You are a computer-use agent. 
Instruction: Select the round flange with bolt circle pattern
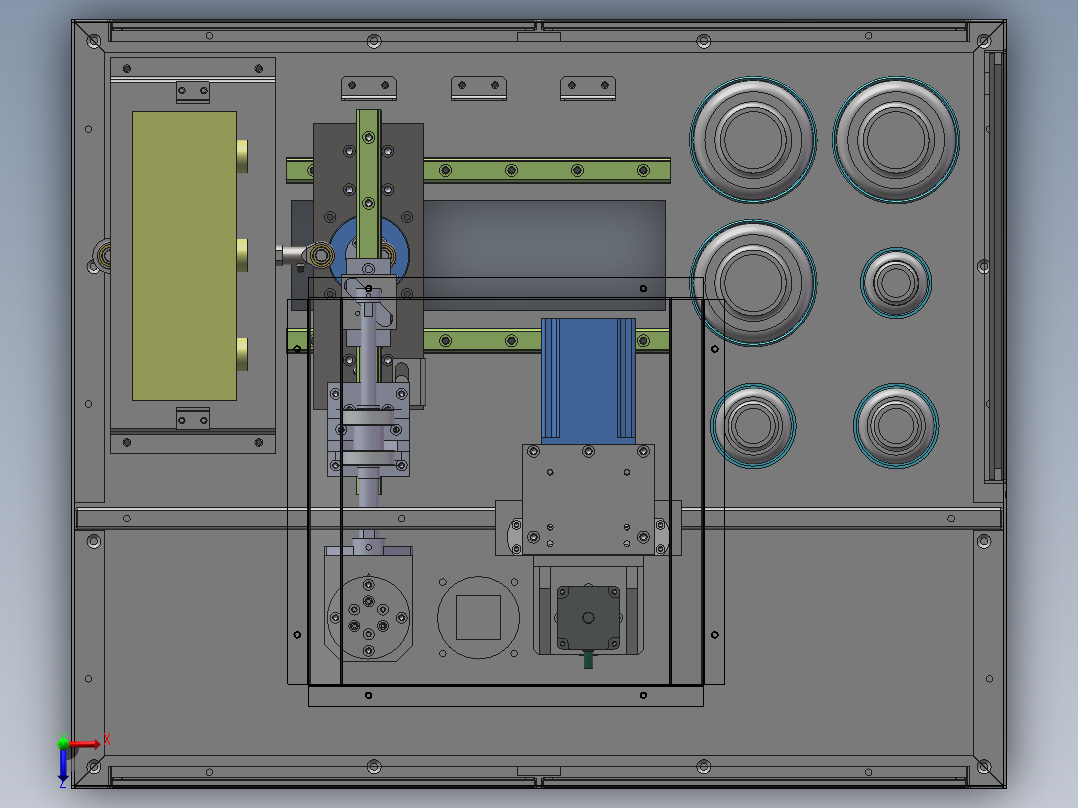pos(368,617)
